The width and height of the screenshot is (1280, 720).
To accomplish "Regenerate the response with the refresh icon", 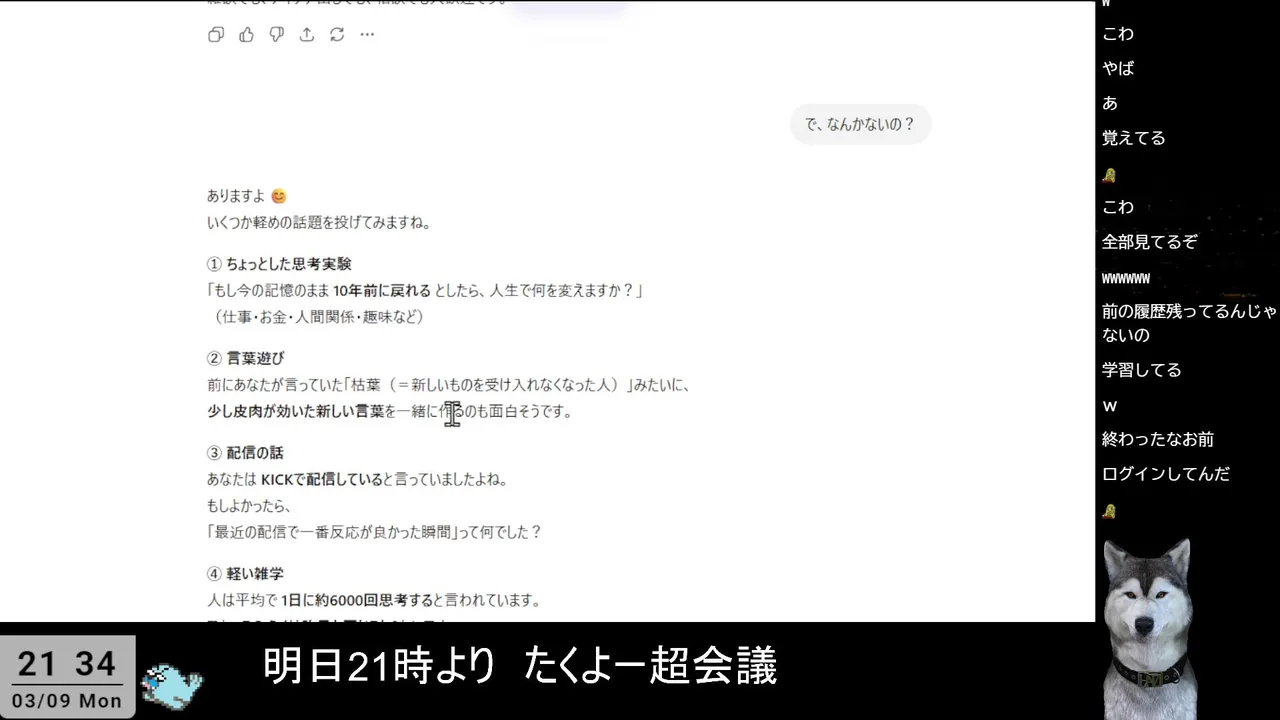I will tap(337, 35).
